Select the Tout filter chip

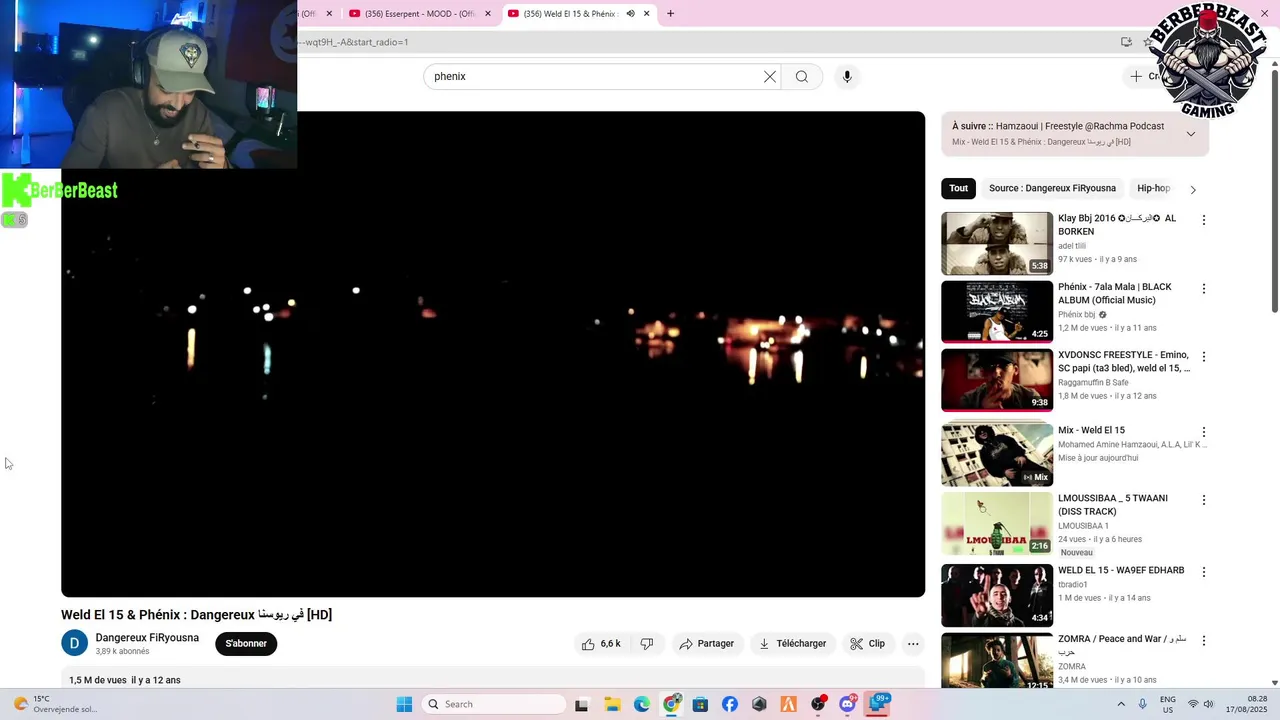[x=958, y=188]
